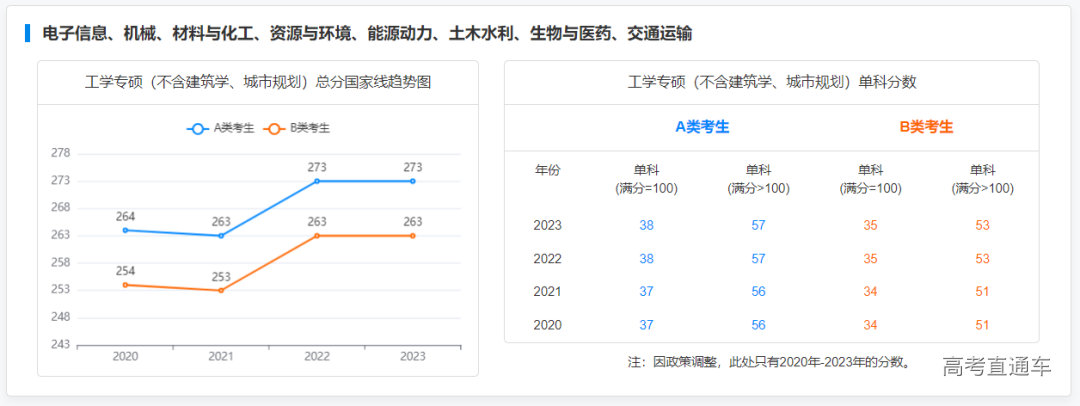Toggle the A类考生 legend item in chart

220,128
